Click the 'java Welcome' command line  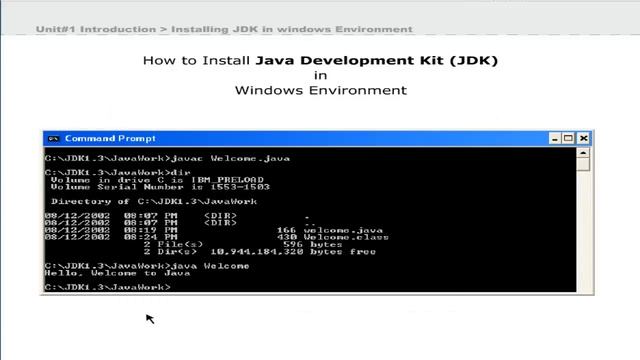click(x=147, y=266)
